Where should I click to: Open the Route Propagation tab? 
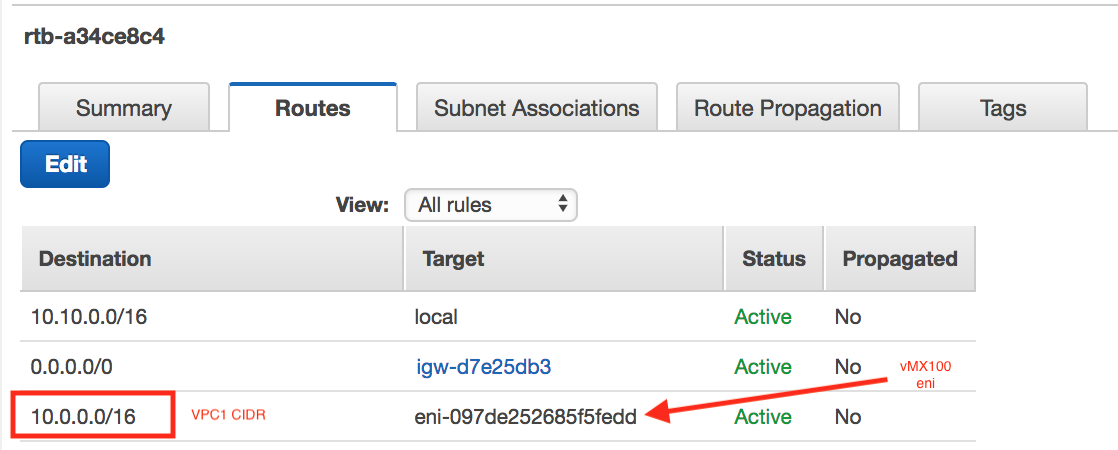tap(787, 108)
